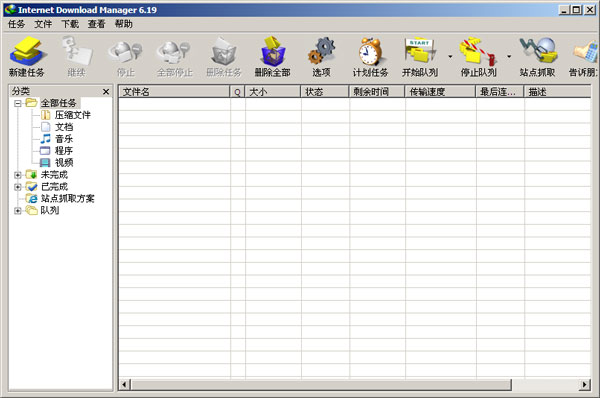
Task: Sort by 状态 column header
Action: tap(325, 92)
